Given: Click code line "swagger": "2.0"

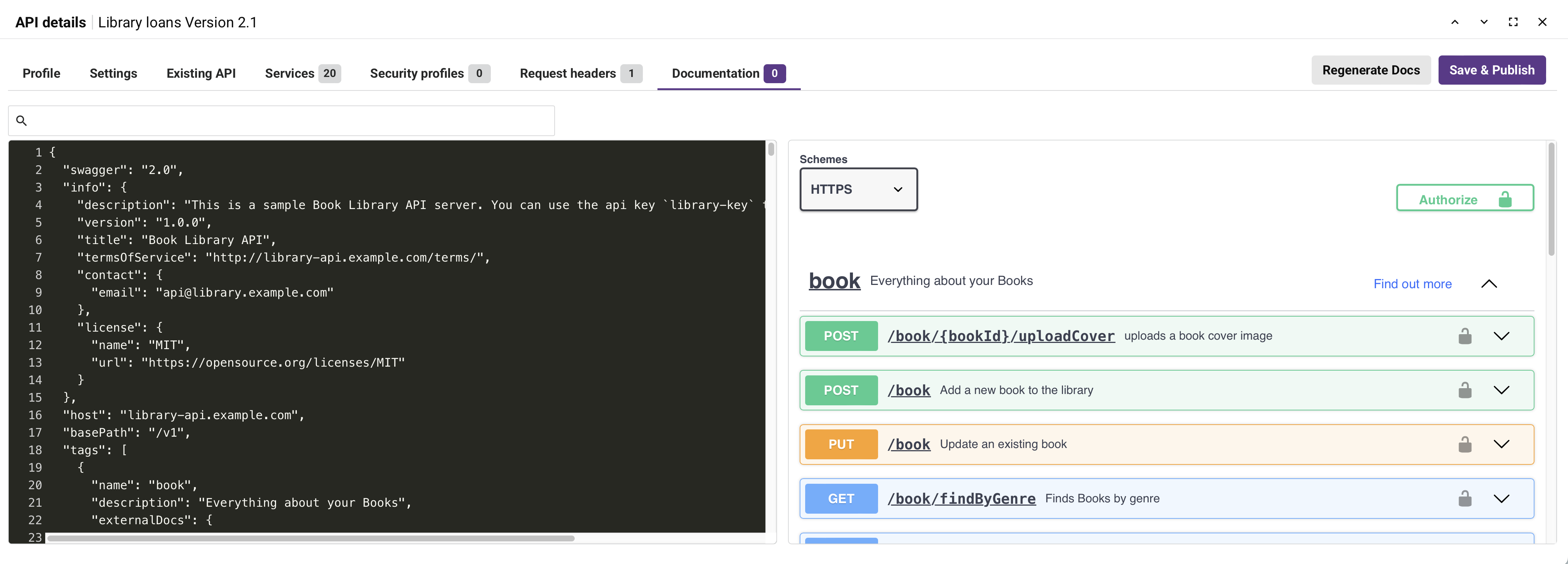Looking at the screenshot, I should coord(123,170).
